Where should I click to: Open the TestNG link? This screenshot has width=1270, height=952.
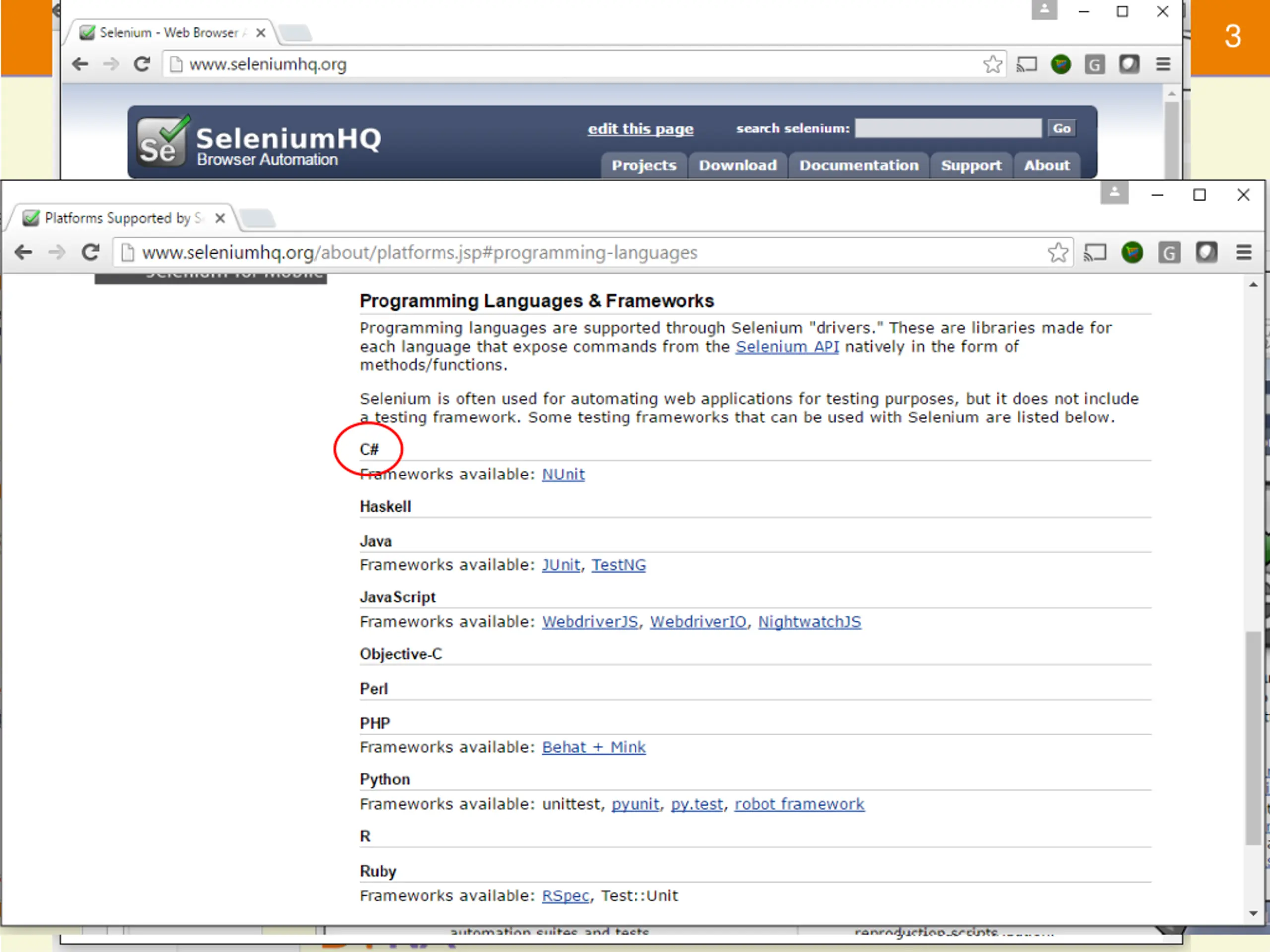coord(619,565)
